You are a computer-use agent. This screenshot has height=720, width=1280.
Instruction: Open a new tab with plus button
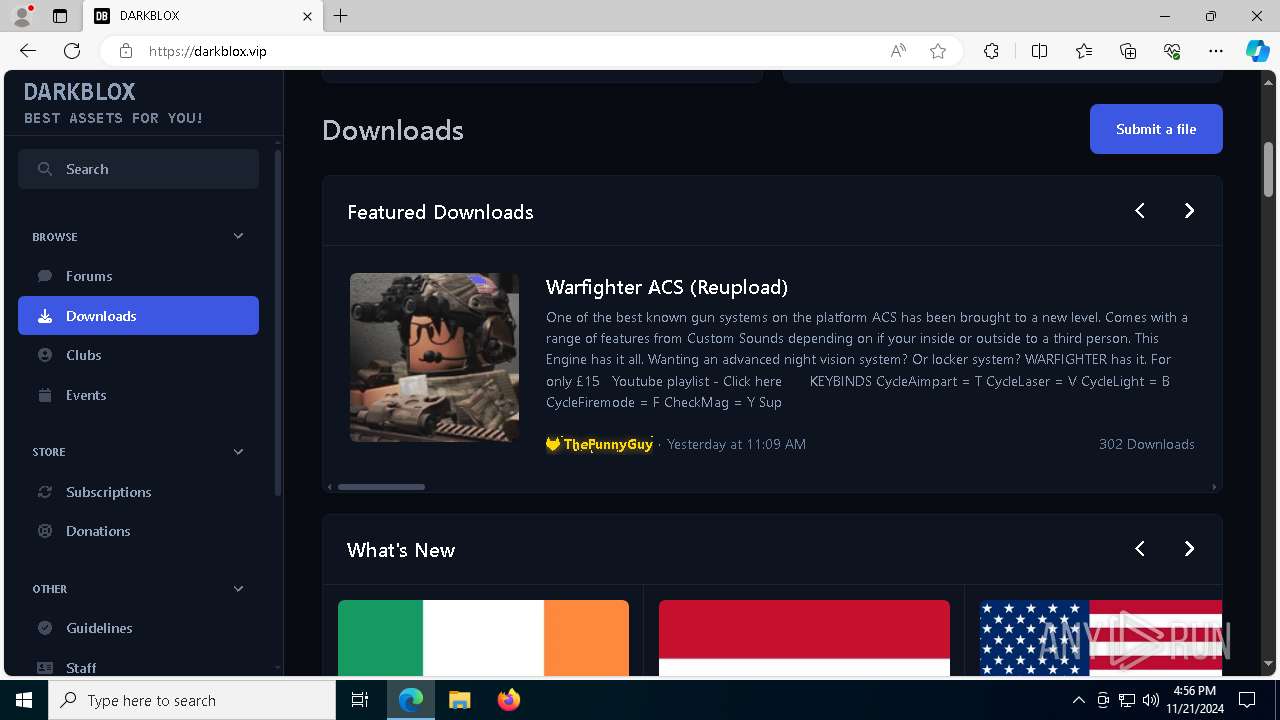point(341,16)
